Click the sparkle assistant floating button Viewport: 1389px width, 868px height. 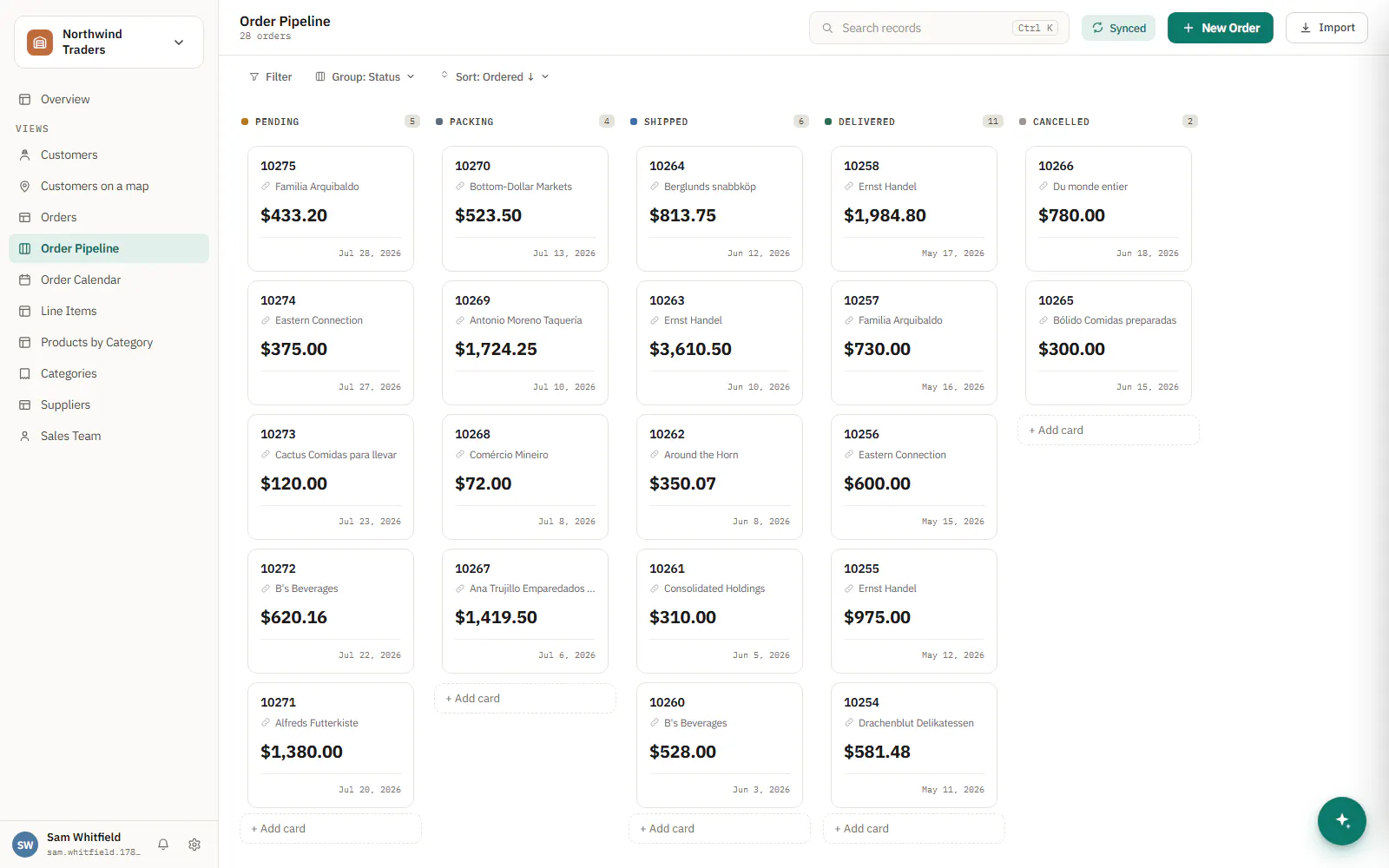1341,820
